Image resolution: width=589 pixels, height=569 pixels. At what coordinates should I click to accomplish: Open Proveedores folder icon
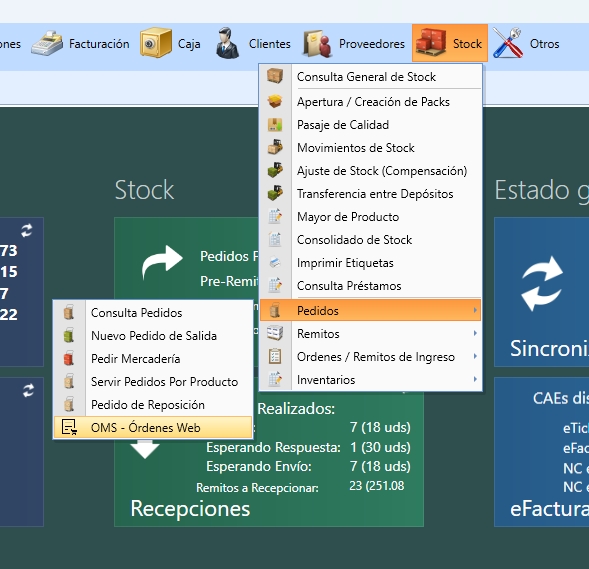(318, 44)
